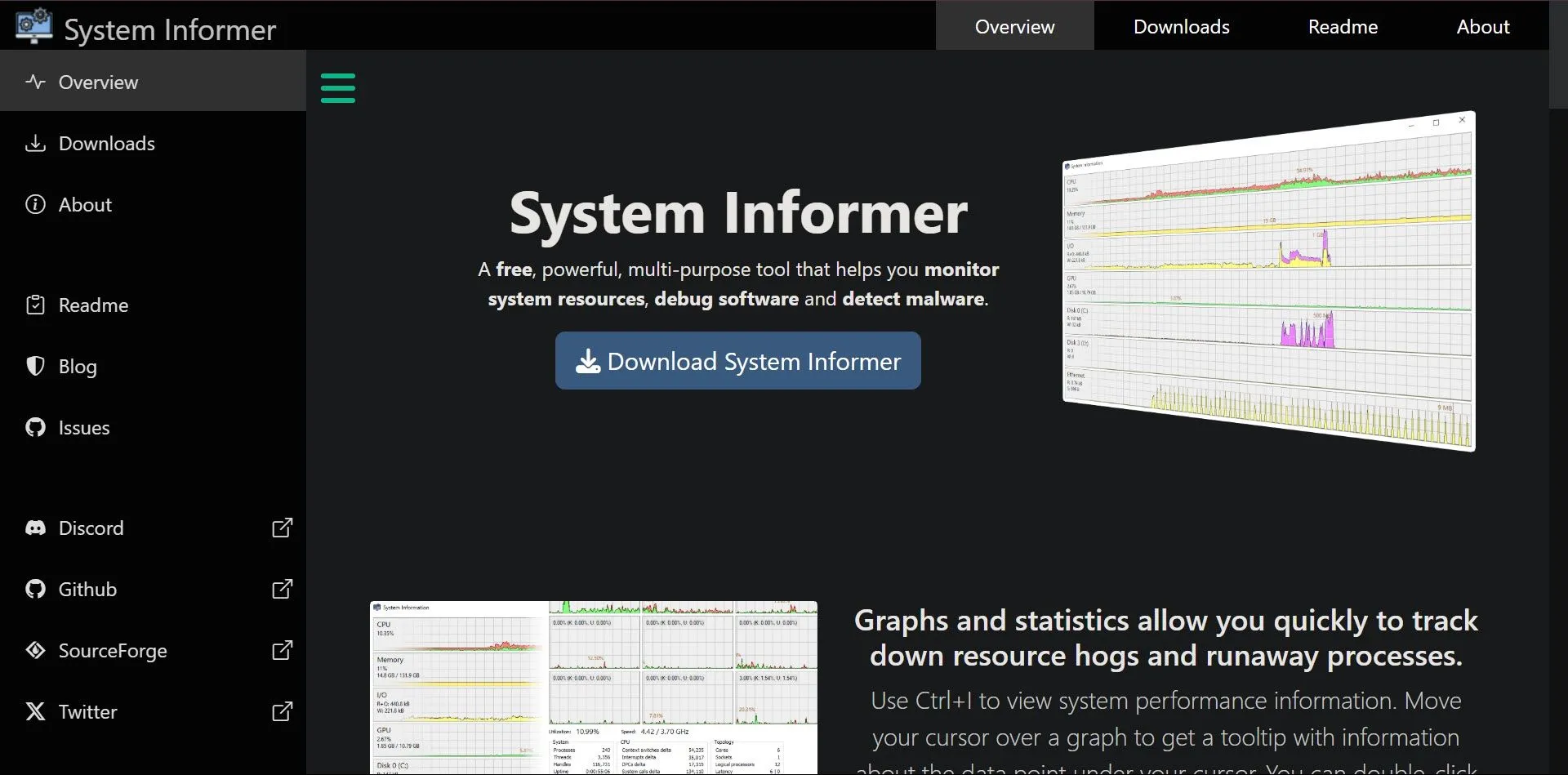Open the SourceForge sidebar icon
Viewport: 1568px width, 775px height.
[35, 650]
